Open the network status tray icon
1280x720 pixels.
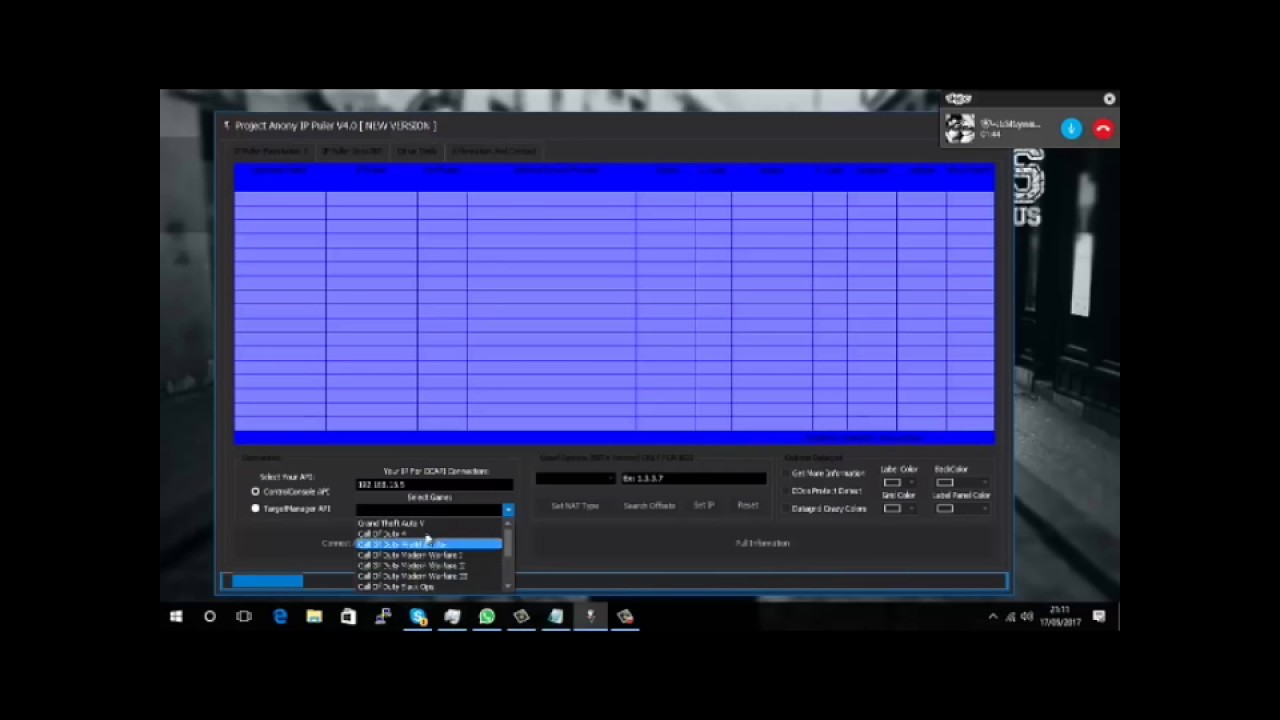coord(1010,617)
